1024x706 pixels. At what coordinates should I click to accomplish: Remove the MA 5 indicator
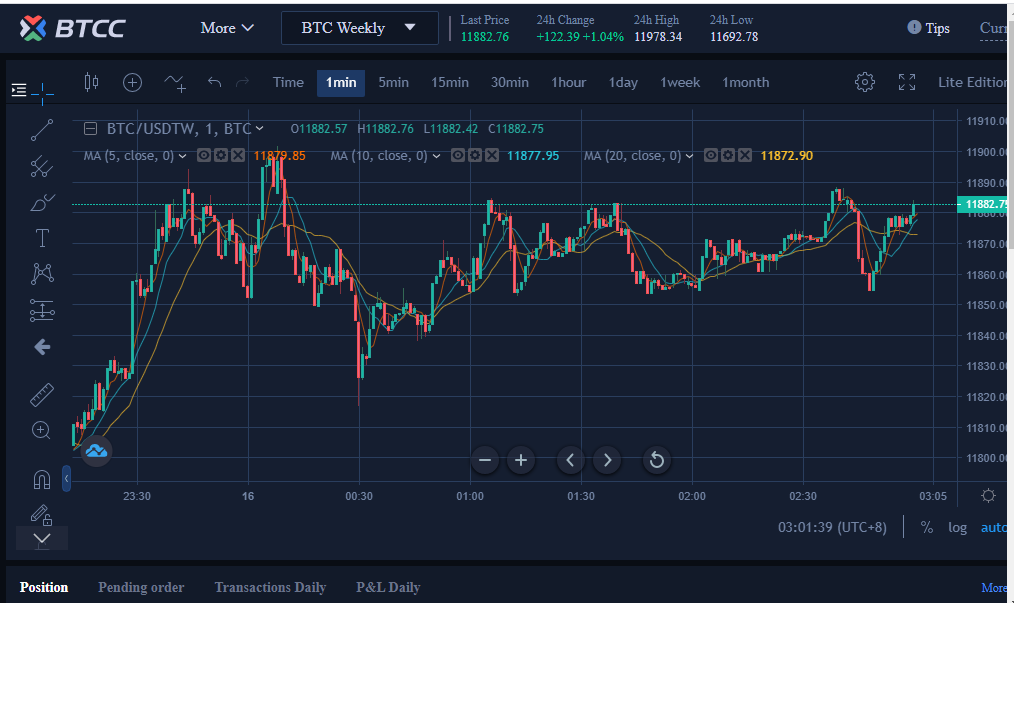(x=238, y=155)
